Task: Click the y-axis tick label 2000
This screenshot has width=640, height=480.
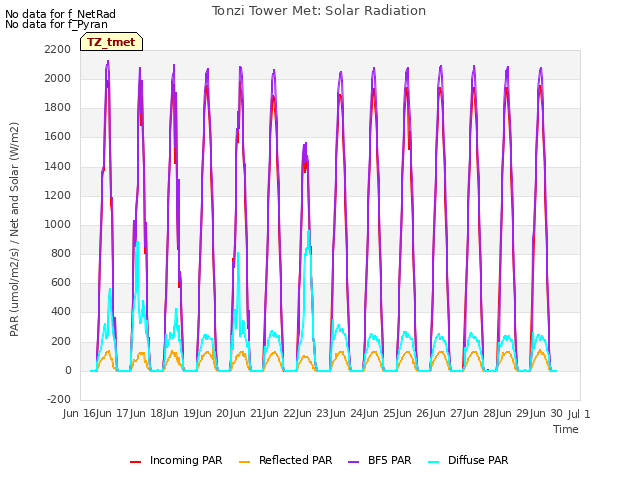Action: pos(58,78)
